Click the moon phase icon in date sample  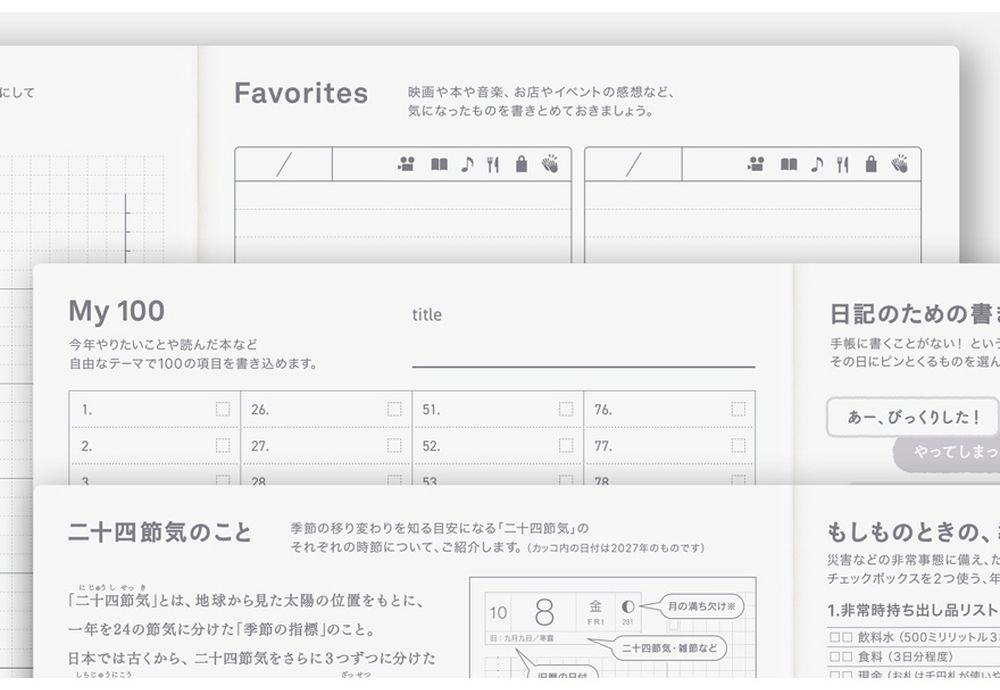pyautogui.click(x=628, y=606)
